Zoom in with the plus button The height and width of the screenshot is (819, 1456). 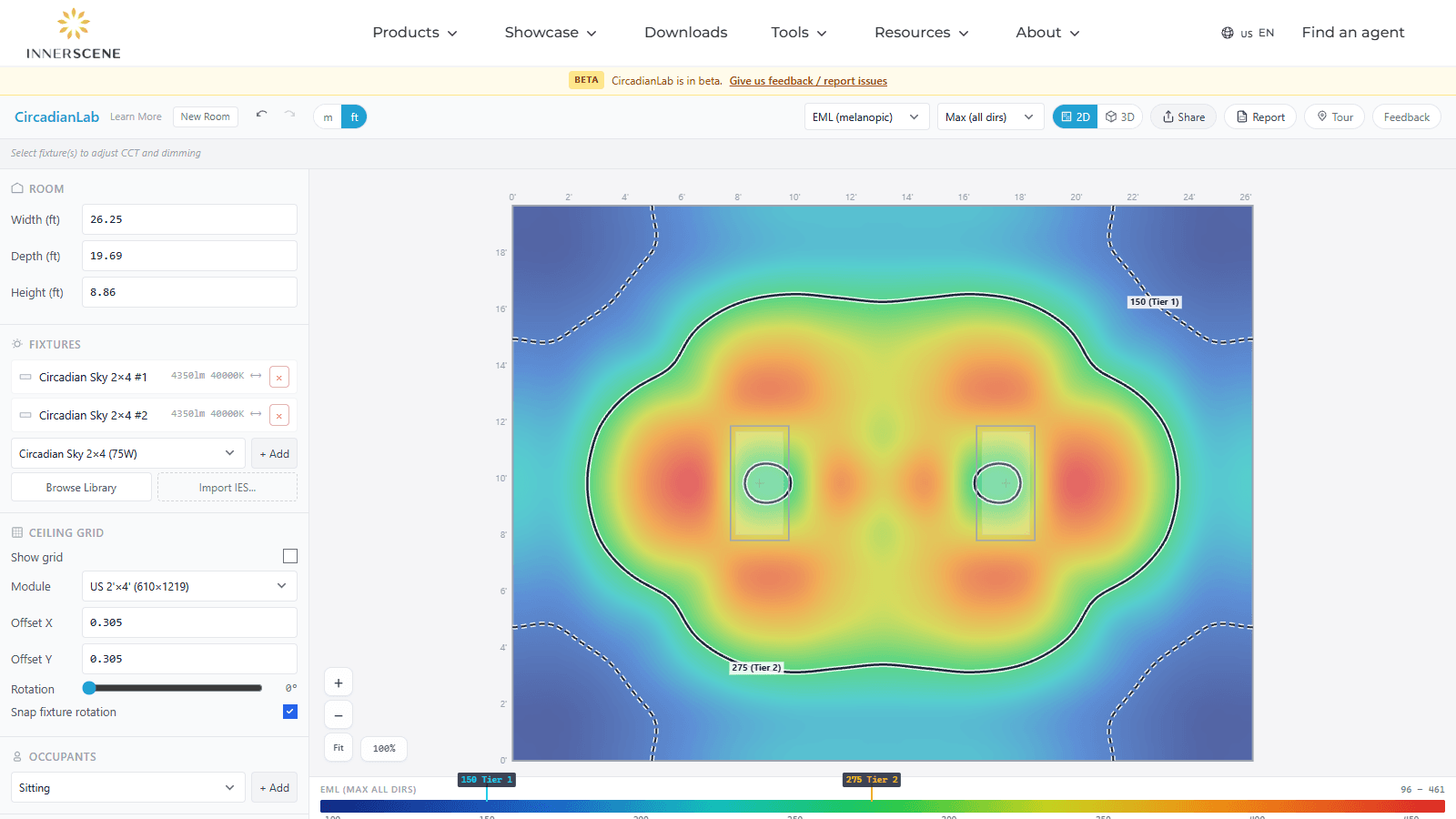[339, 682]
